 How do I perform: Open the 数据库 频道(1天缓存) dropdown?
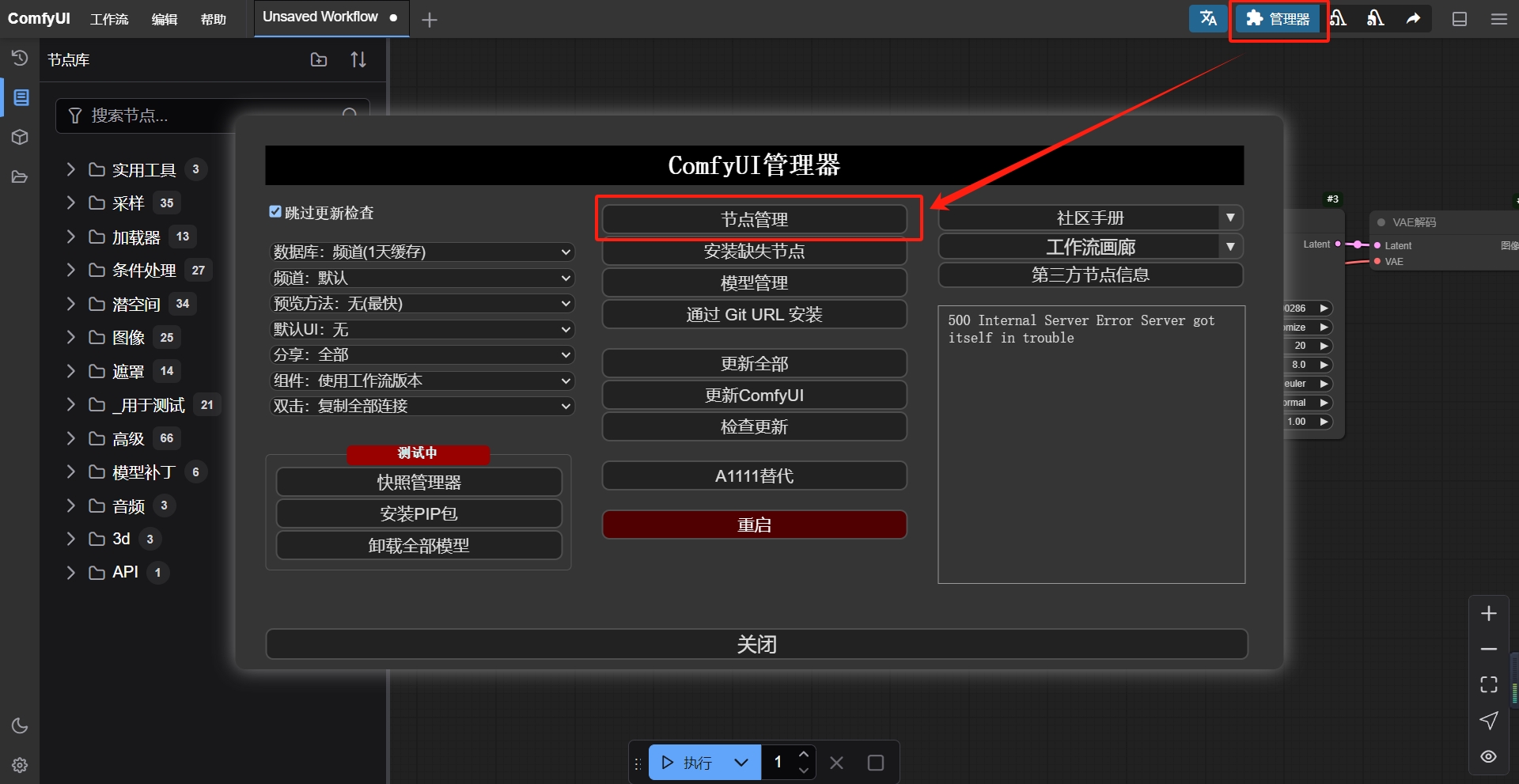[422, 252]
